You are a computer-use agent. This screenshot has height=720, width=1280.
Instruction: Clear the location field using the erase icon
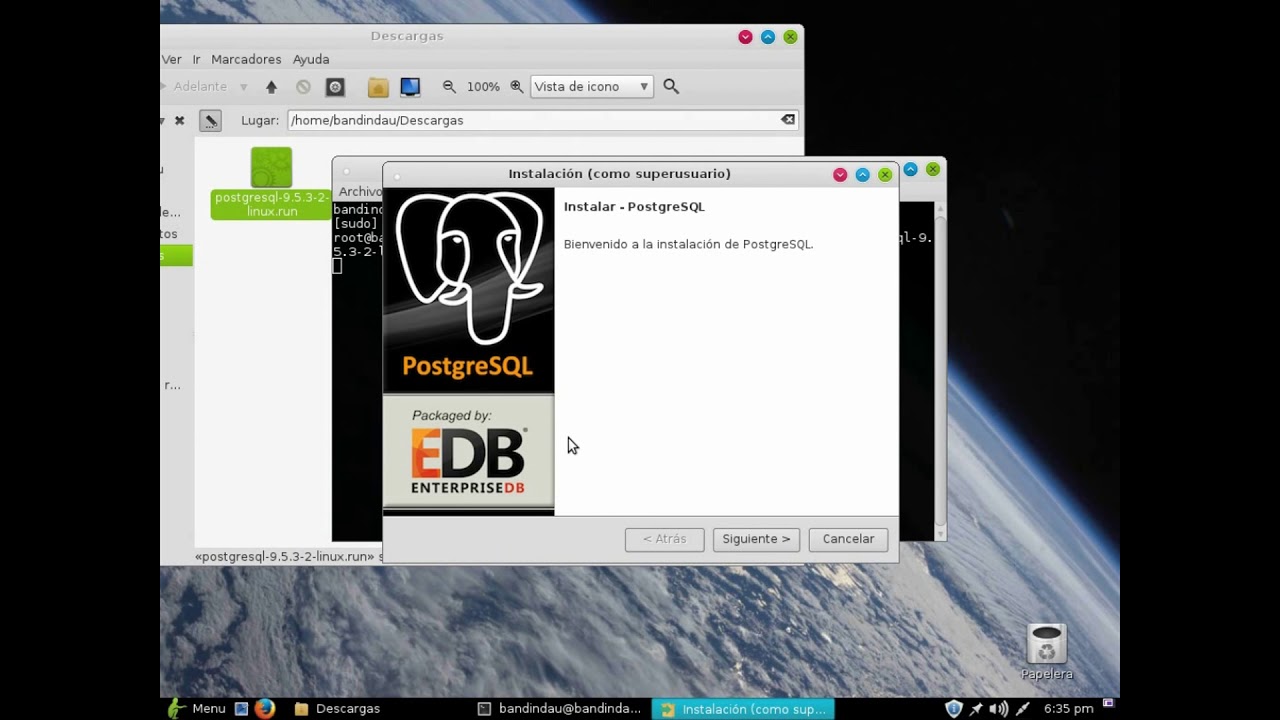click(788, 120)
